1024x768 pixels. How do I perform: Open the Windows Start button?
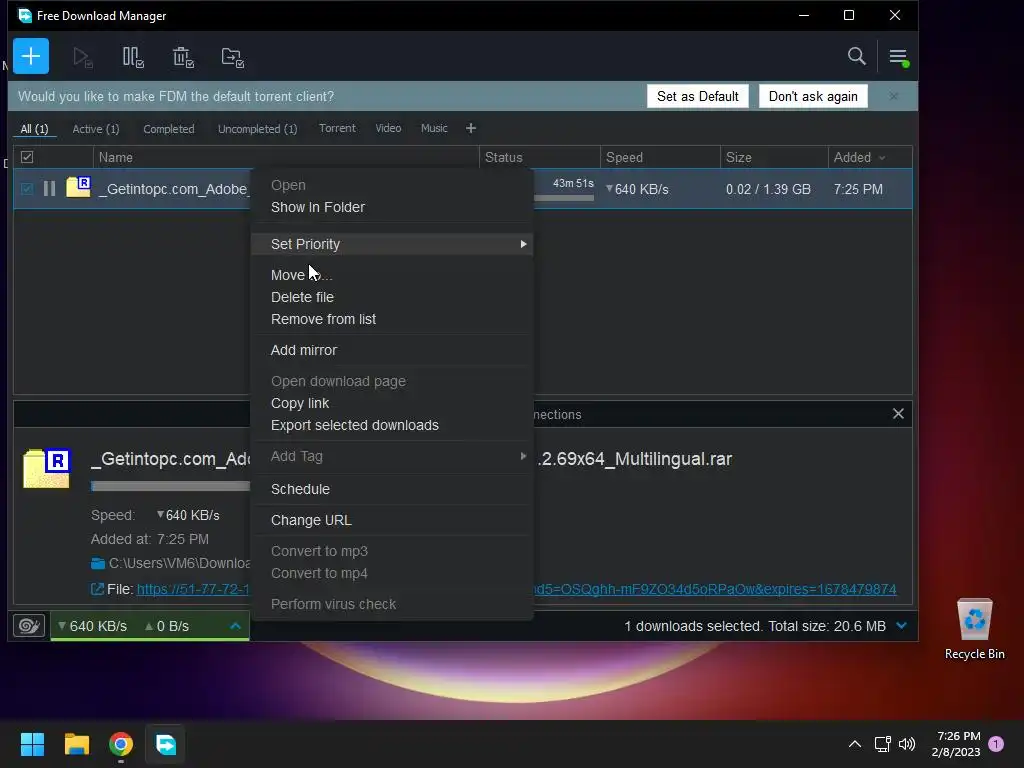pyautogui.click(x=32, y=744)
